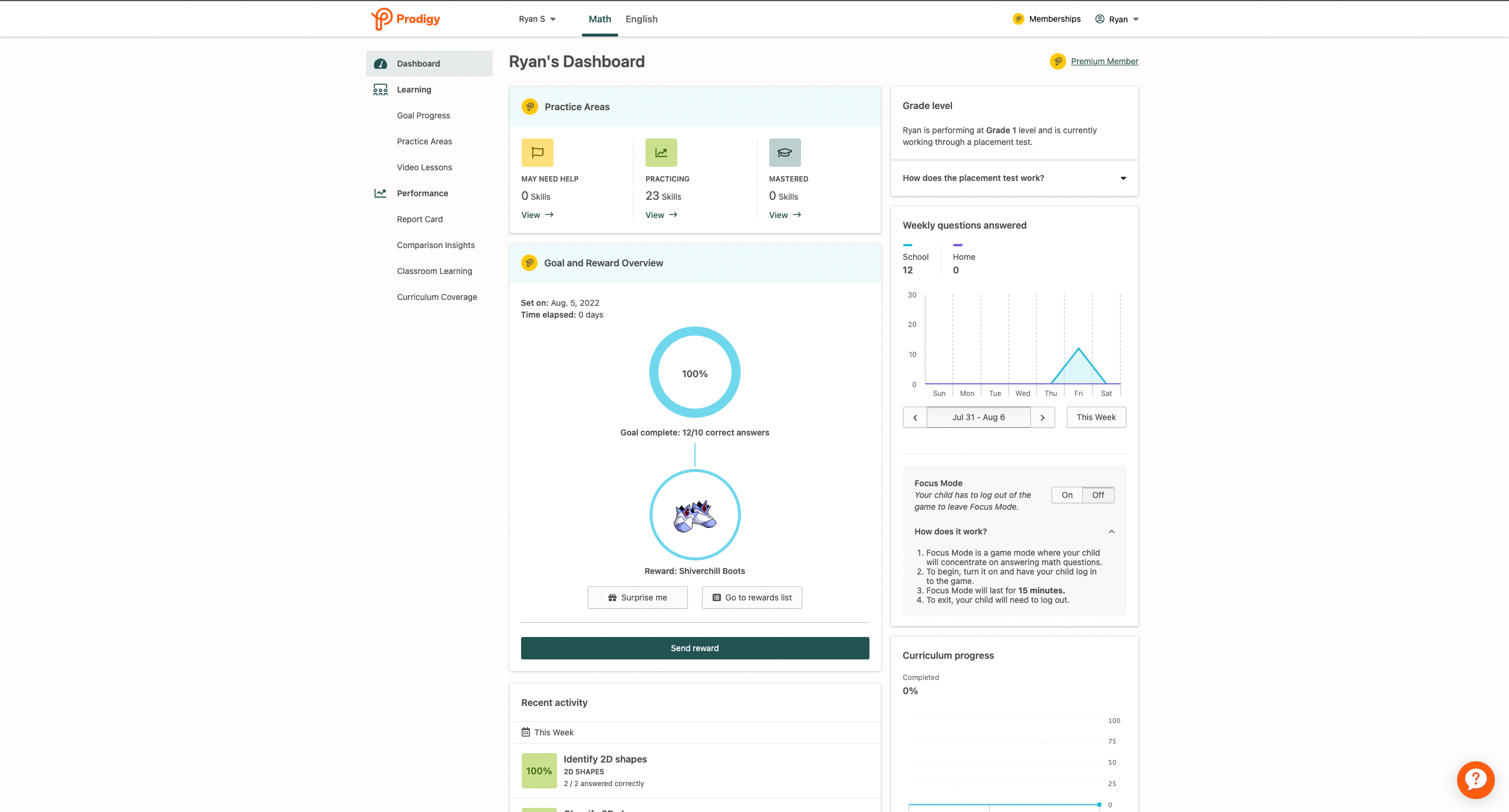Click the Prodigy logo icon
The width and height of the screenshot is (1509, 812).
[382, 19]
